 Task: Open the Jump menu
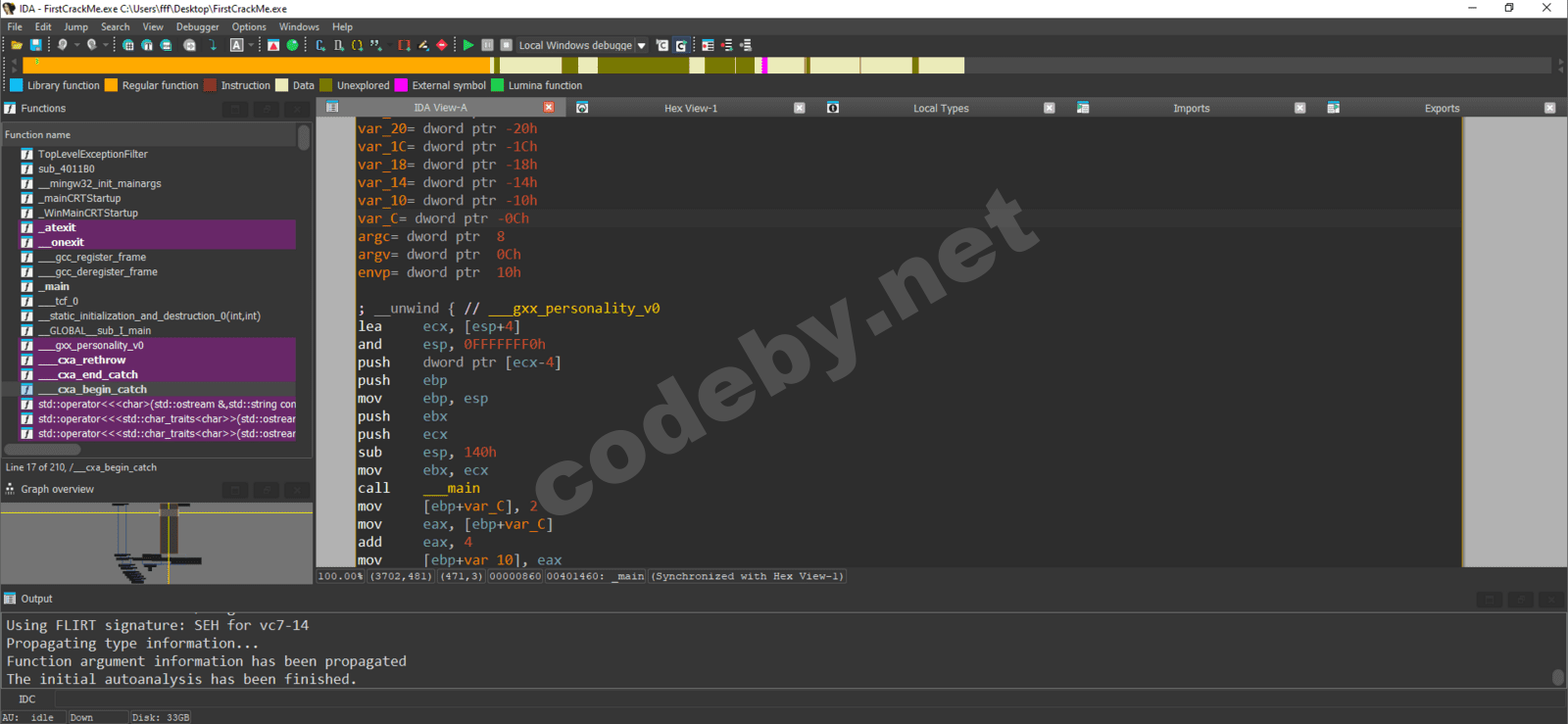pos(75,26)
